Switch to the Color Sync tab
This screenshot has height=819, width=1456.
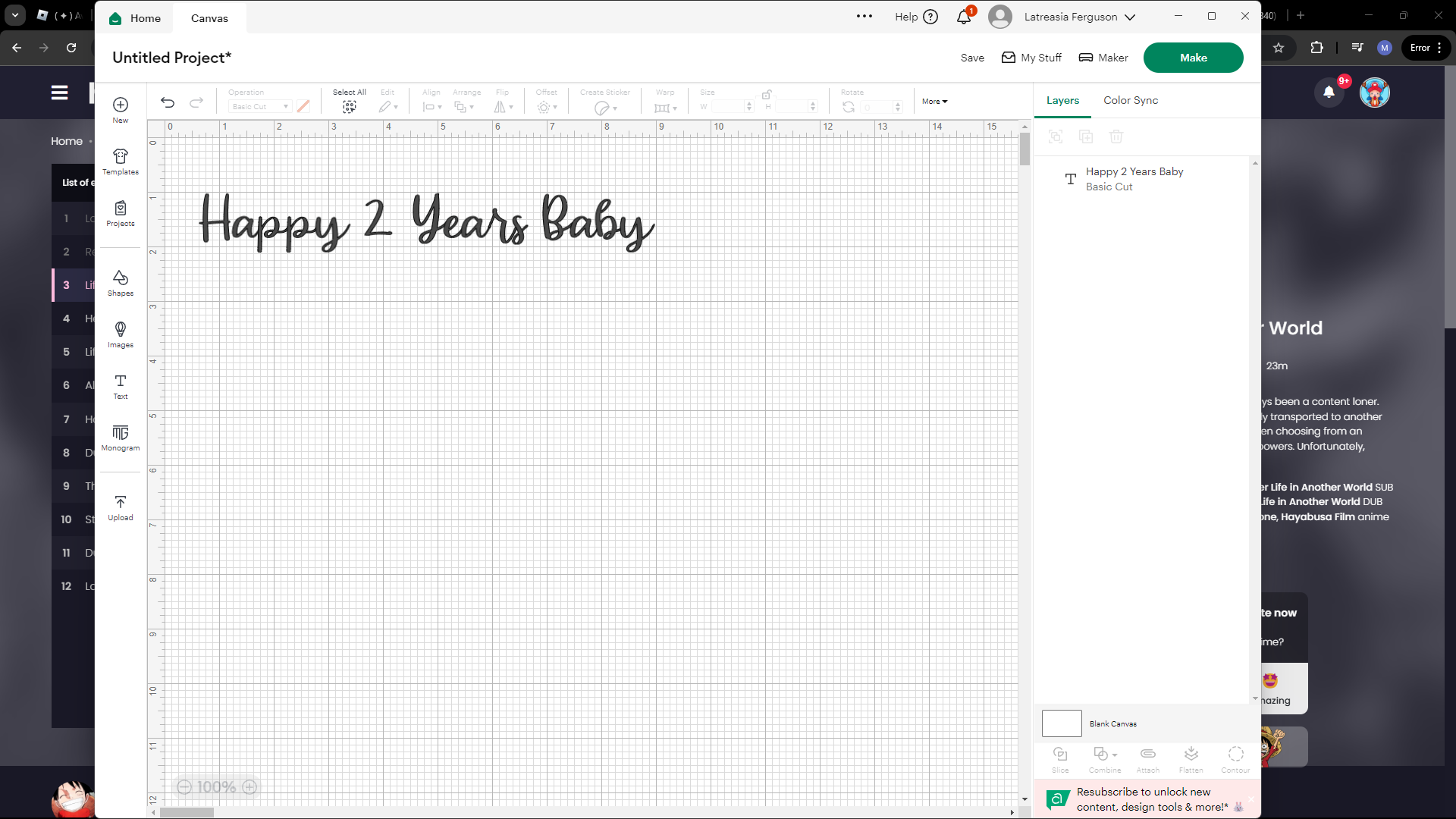[x=1130, y=100]
